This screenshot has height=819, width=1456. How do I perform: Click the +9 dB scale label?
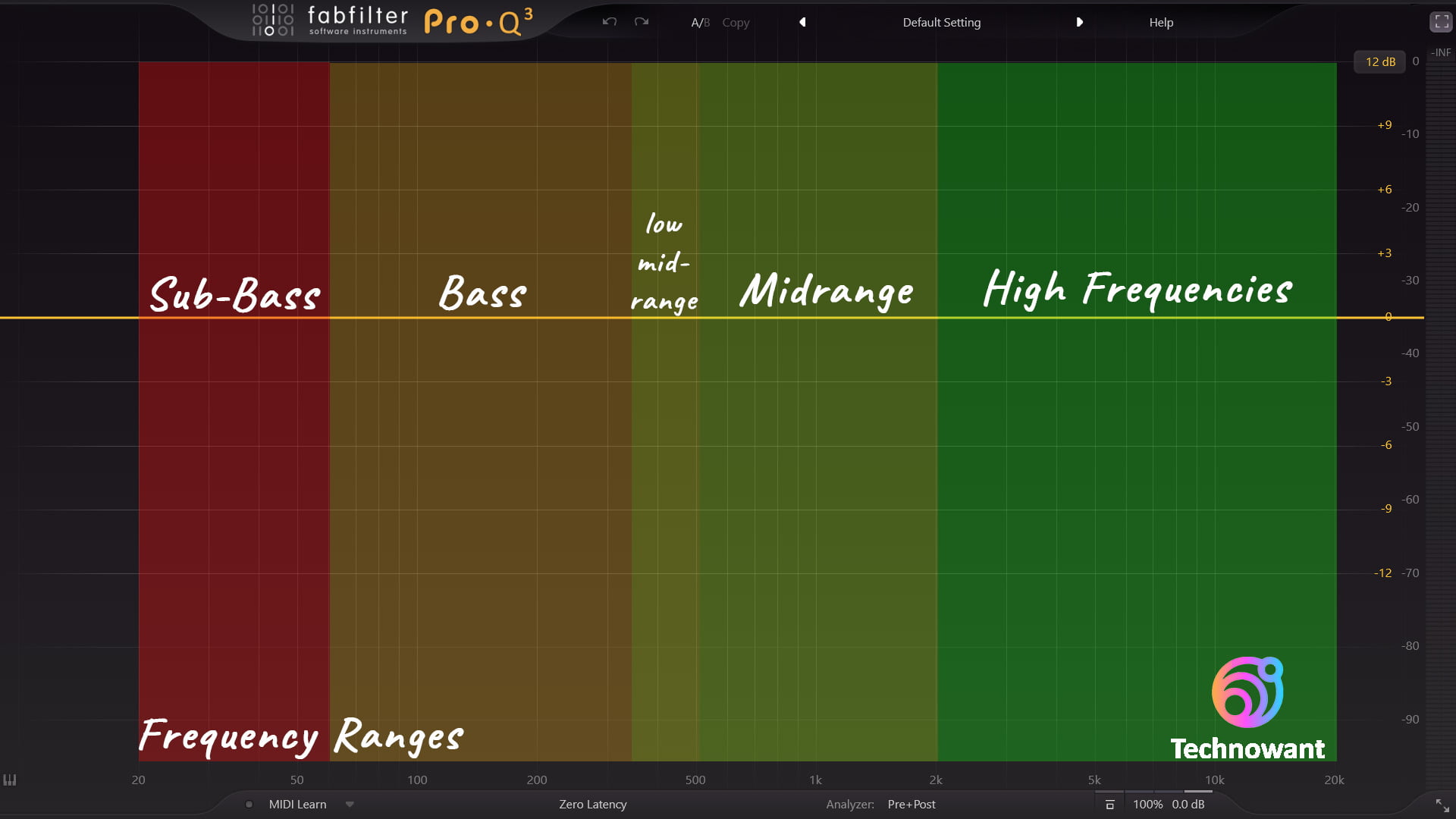1384,125
